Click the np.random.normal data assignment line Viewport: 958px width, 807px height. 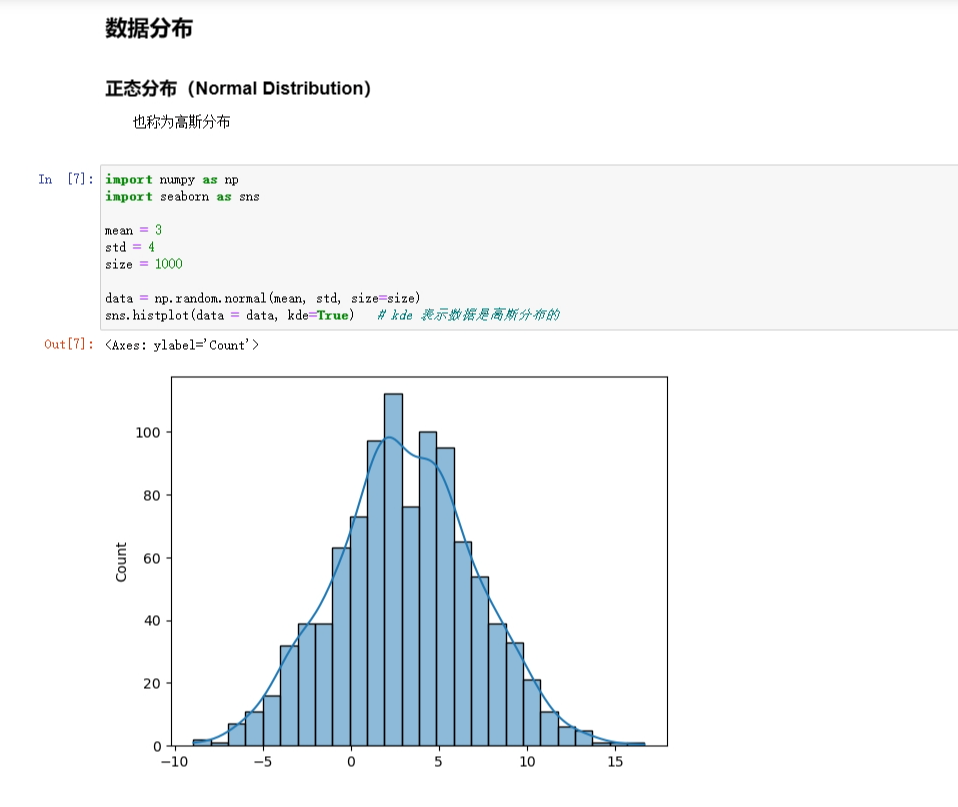(x=263, y=298)
